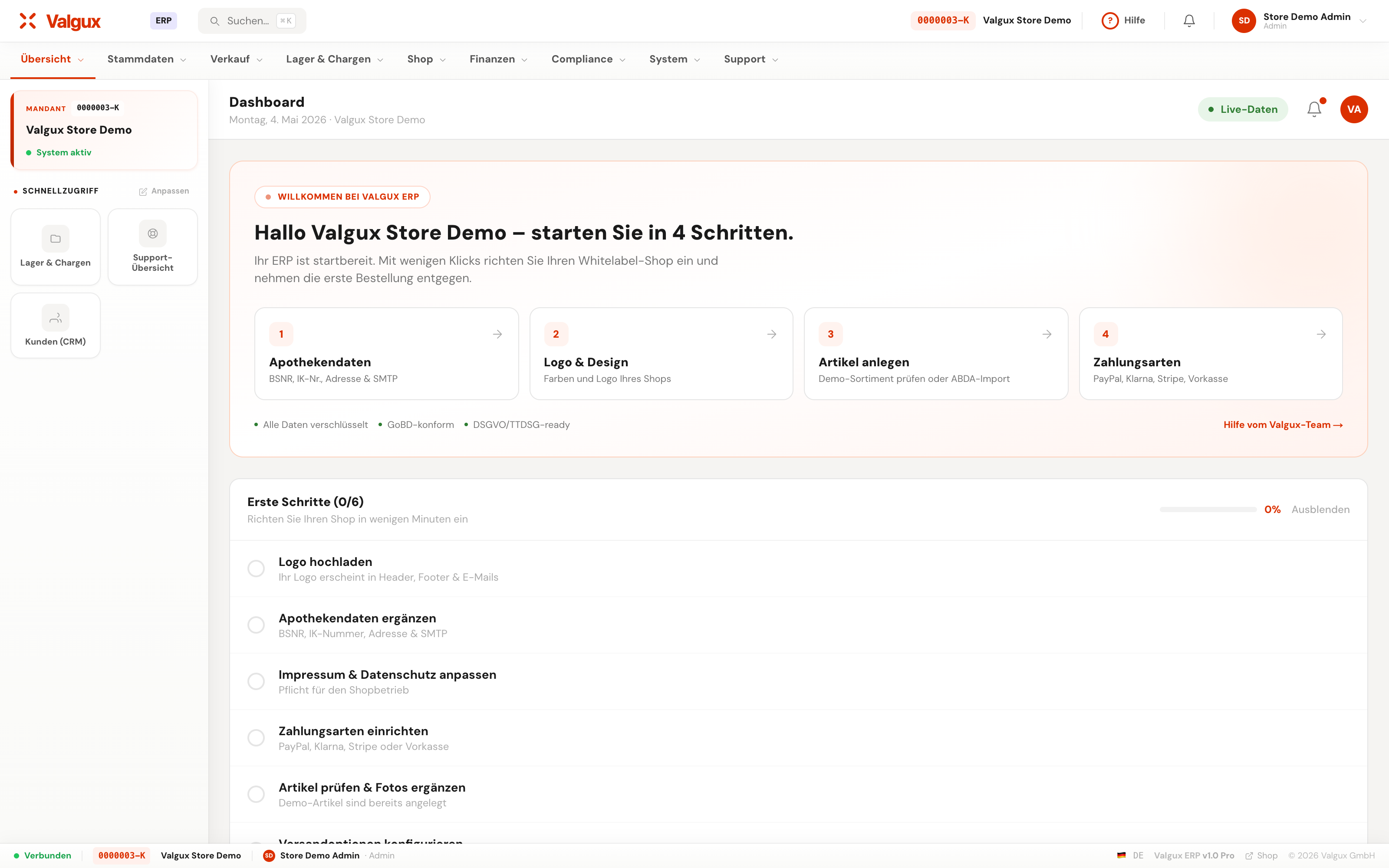The image size is (1389, 868).
Task: Open the Compliance nav menu
Action: (x=588, y=59)
